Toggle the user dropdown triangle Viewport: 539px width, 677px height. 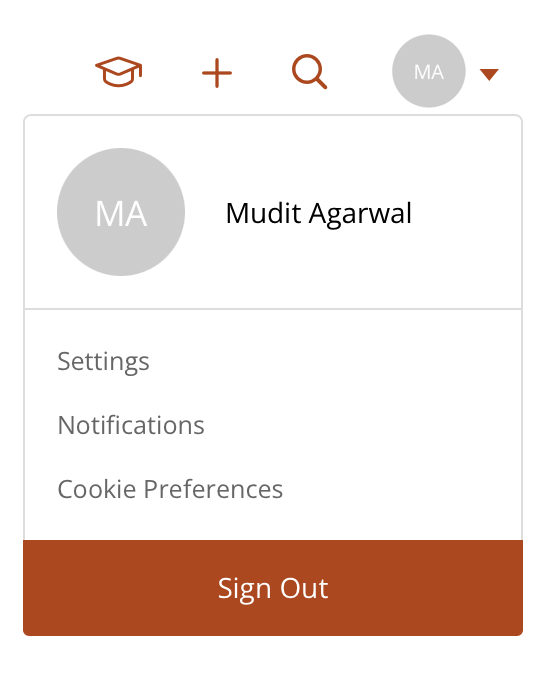[489, 74]
